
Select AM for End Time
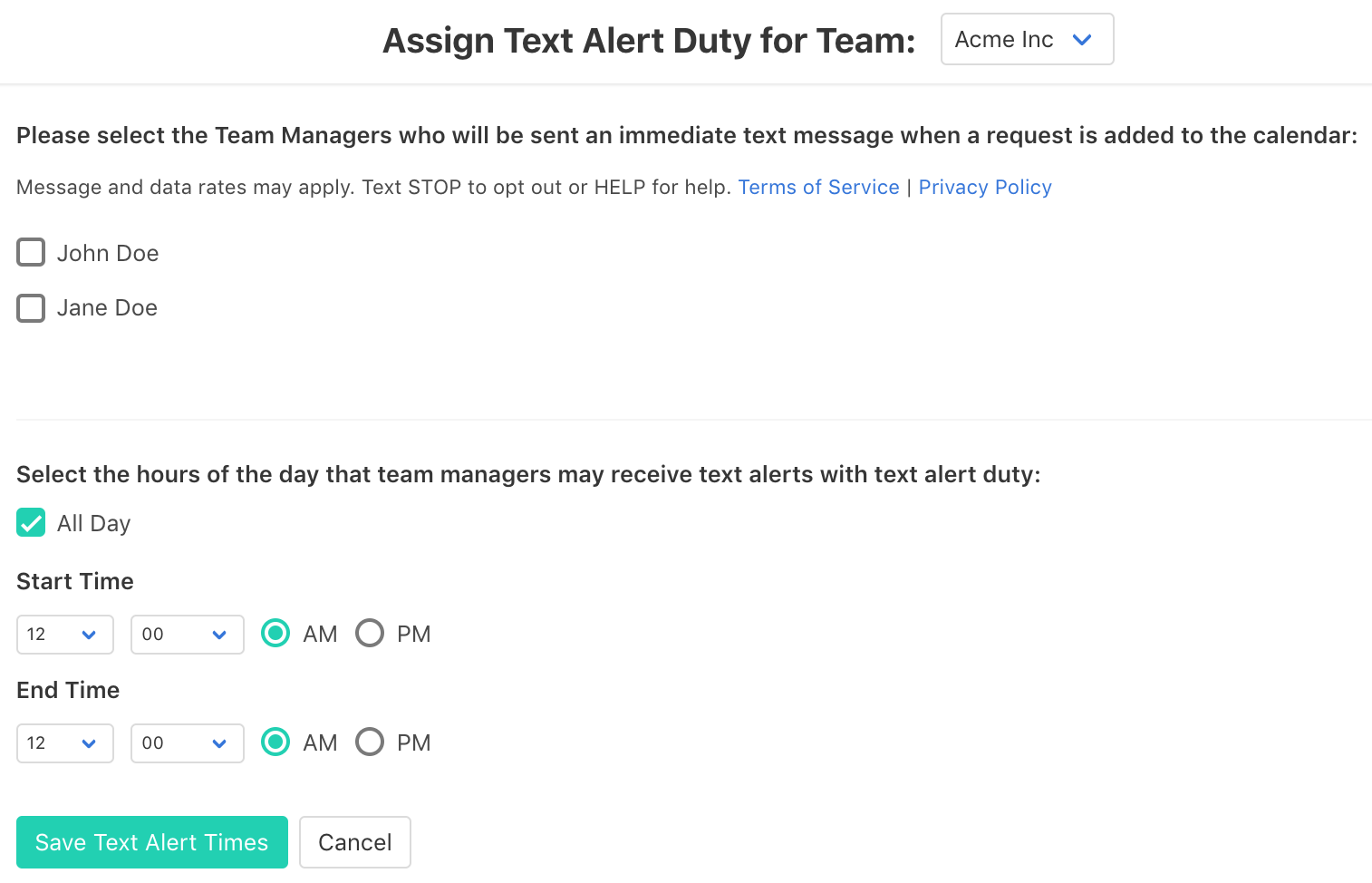[x=275, y=742]
